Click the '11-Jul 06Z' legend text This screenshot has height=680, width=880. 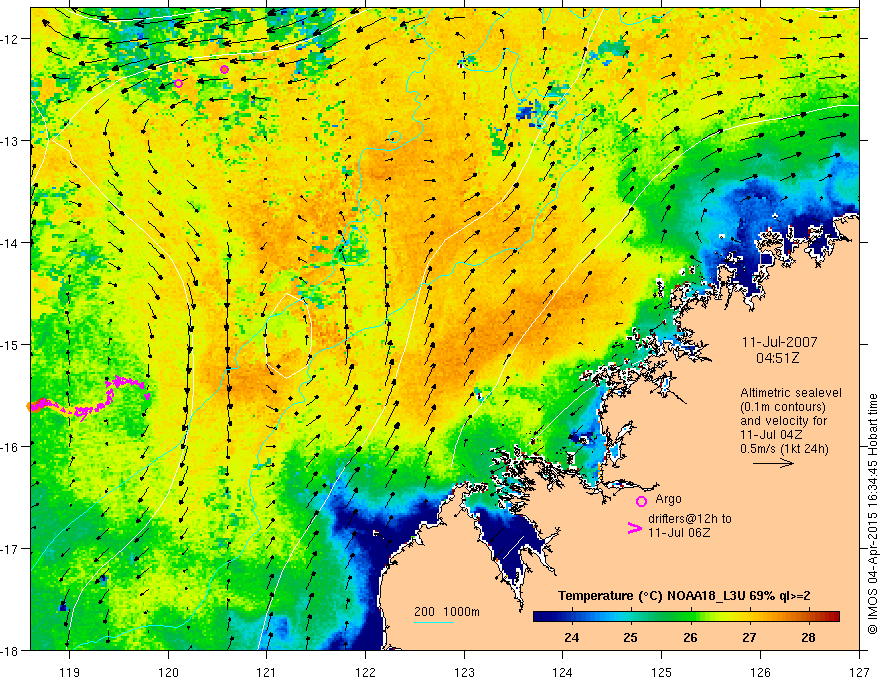coord(679,532)
